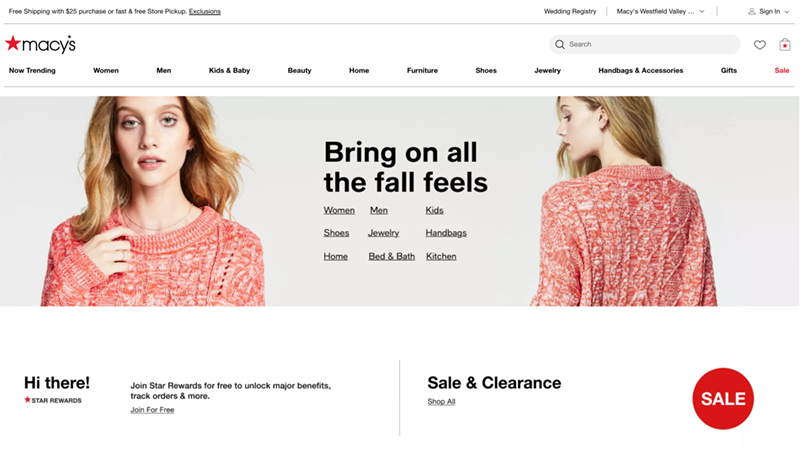Click the magnifying glass search icon
The image size is (800, 450).
560,45
